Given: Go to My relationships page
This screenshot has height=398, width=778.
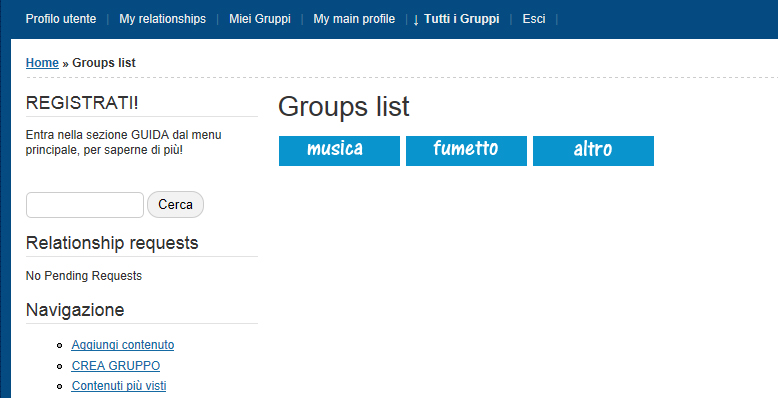Looking at the screenshot, I should point(162,19).
